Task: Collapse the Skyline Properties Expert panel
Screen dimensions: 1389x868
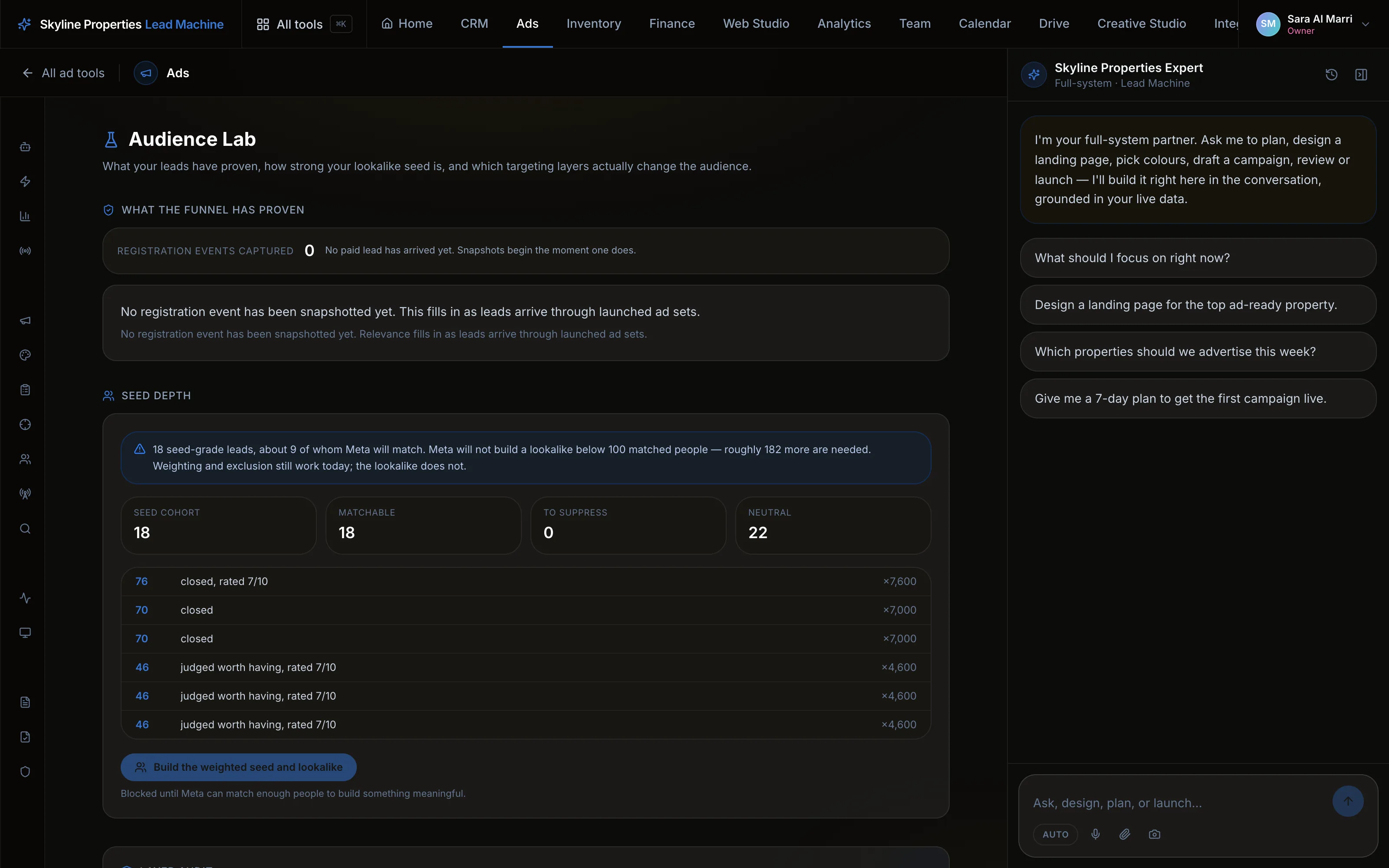Action: (1361, 75)
